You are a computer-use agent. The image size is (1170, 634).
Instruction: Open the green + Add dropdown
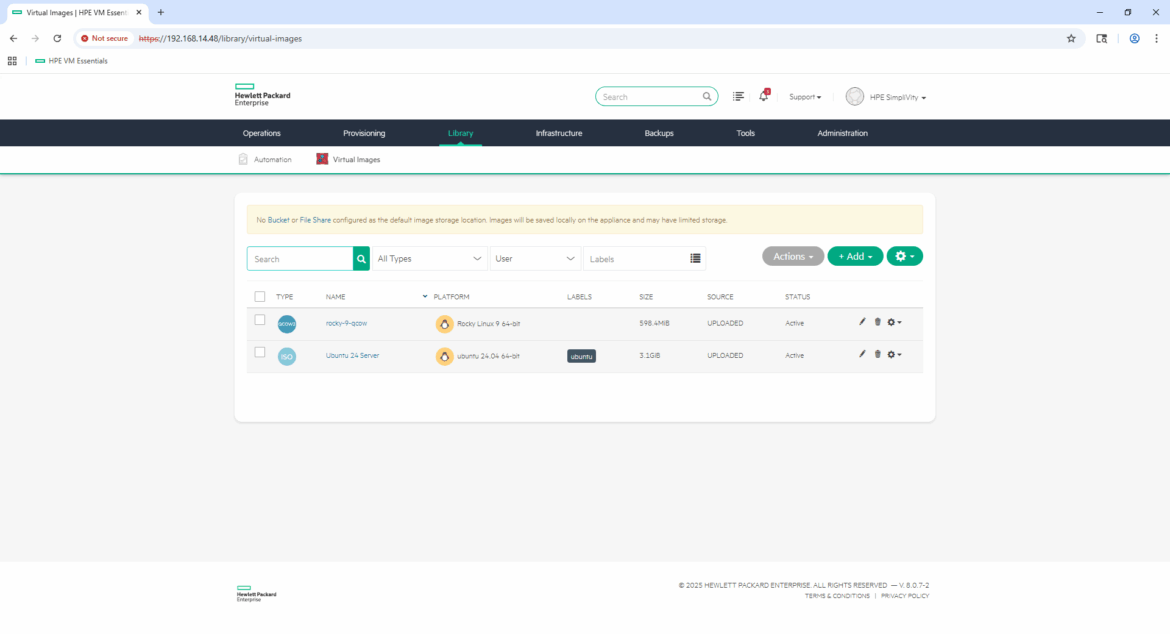(x=855, y=257)
